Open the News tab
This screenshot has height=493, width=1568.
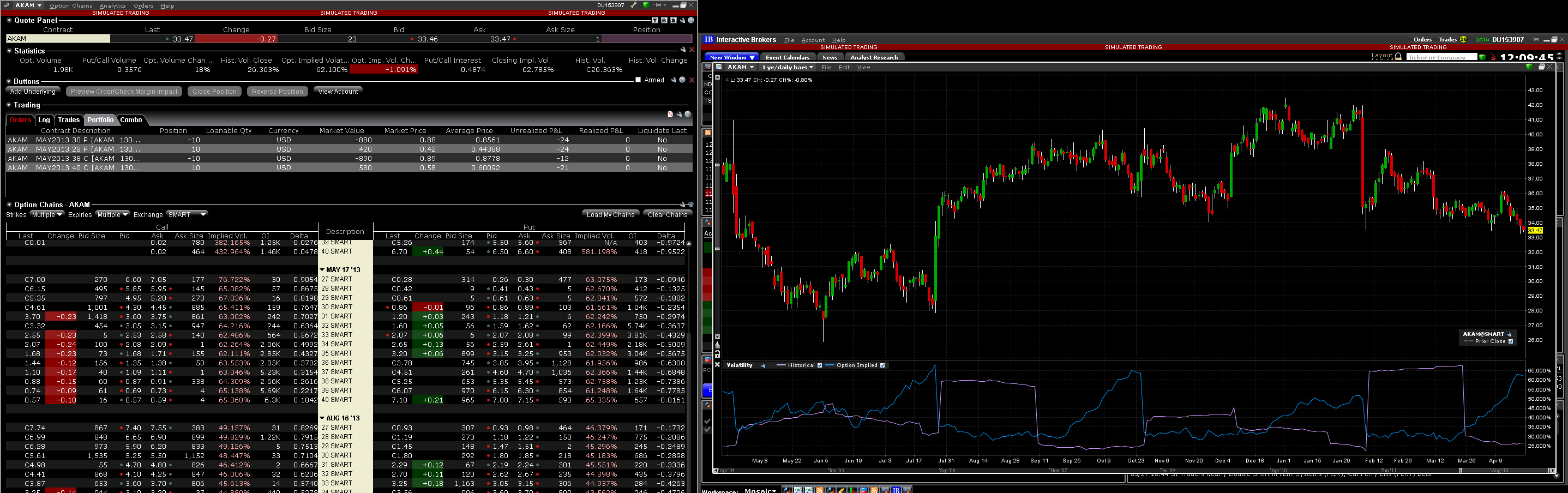point(830,57)
